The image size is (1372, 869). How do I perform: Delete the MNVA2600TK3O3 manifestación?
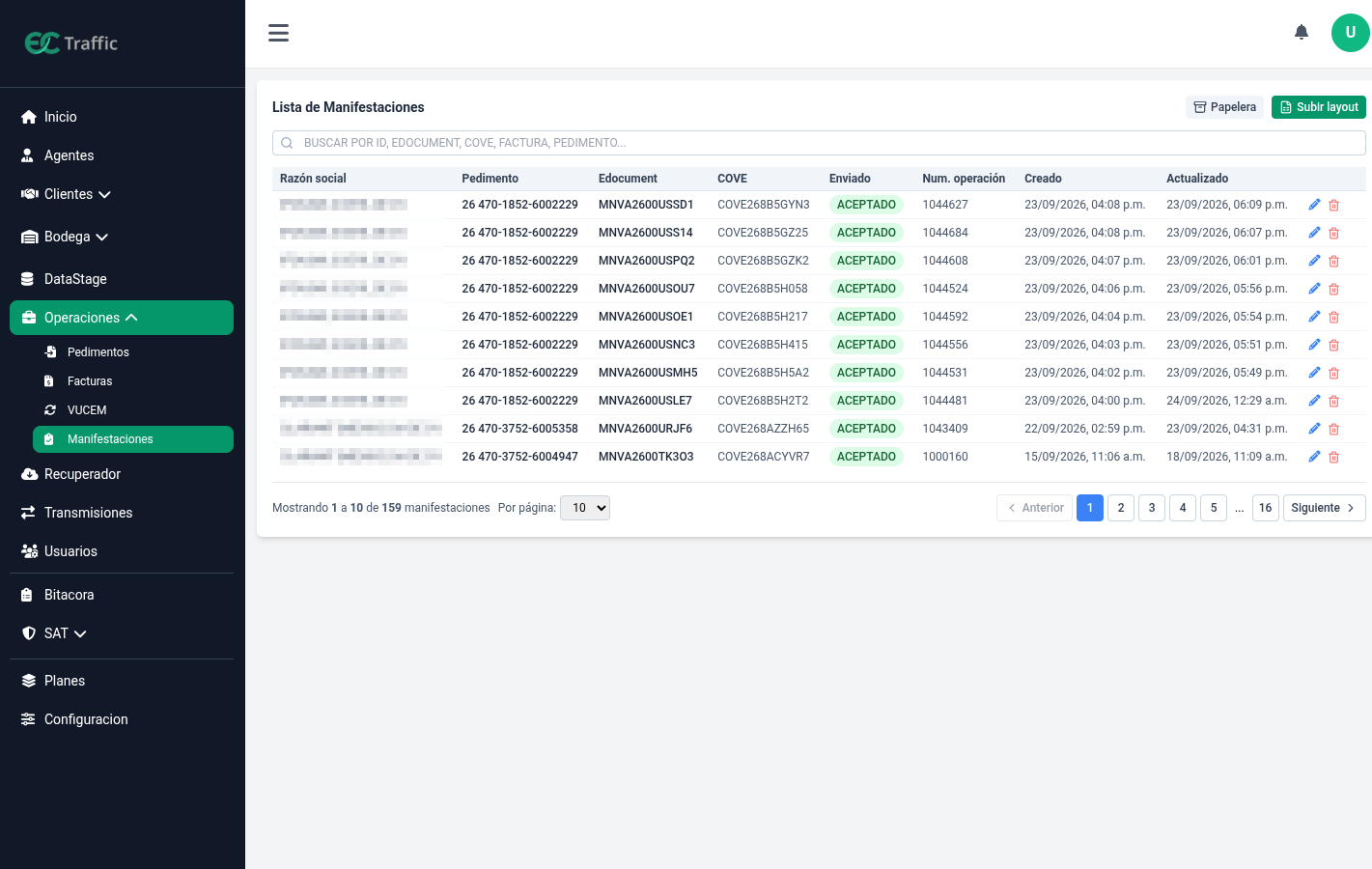[1334, 457]
